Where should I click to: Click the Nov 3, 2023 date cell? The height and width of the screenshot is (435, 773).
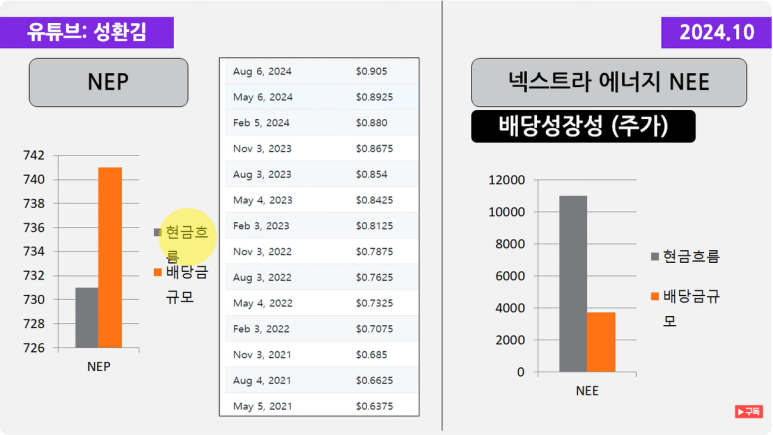tap(262, 148)
